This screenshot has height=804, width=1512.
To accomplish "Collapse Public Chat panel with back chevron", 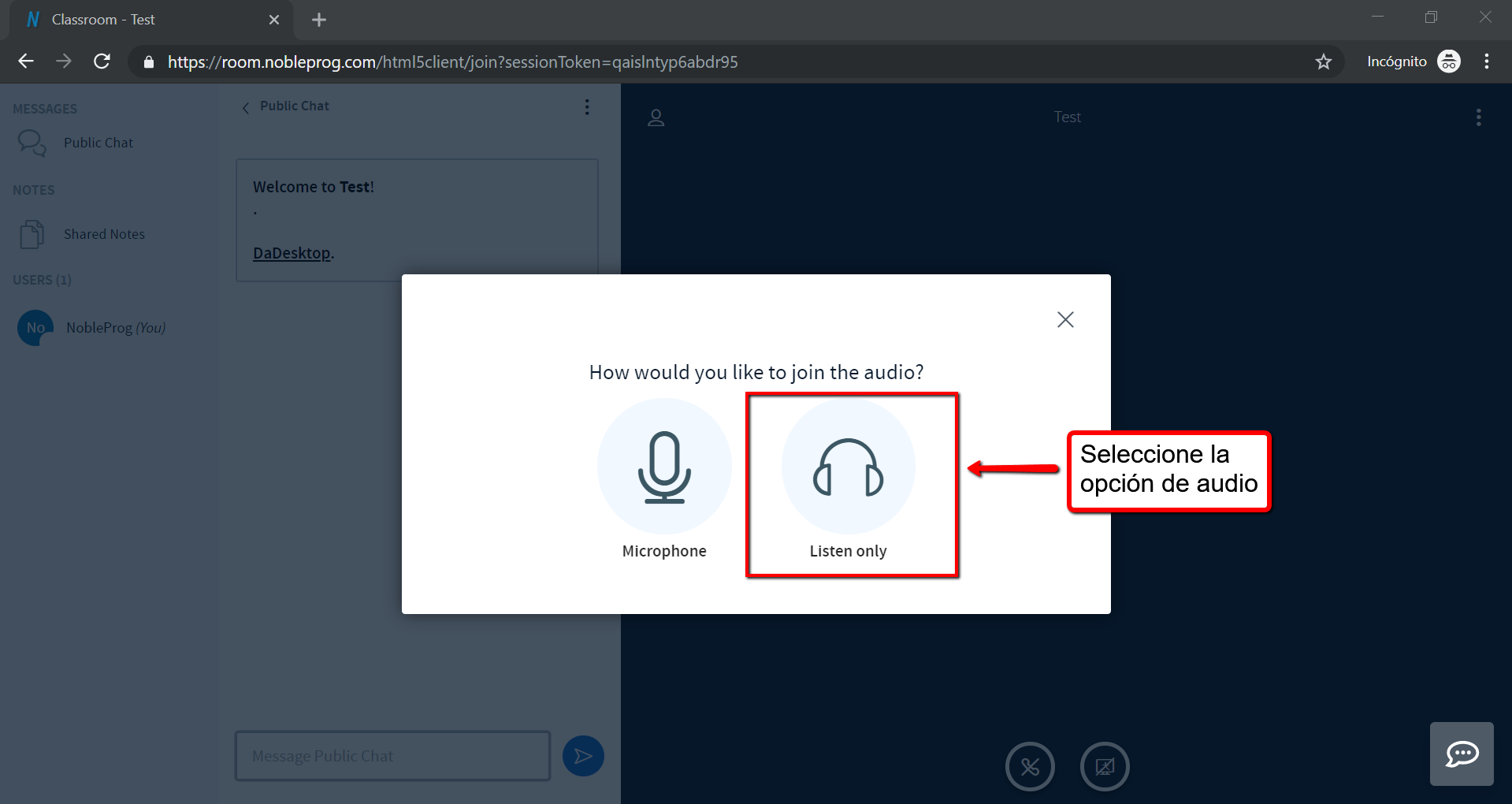I will [246, 108].
